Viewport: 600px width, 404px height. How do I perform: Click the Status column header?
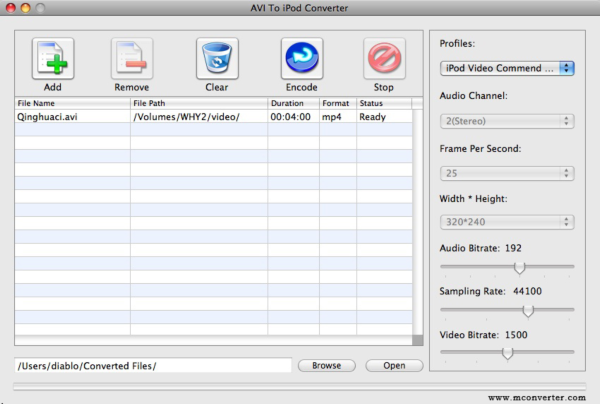(384, 103)
